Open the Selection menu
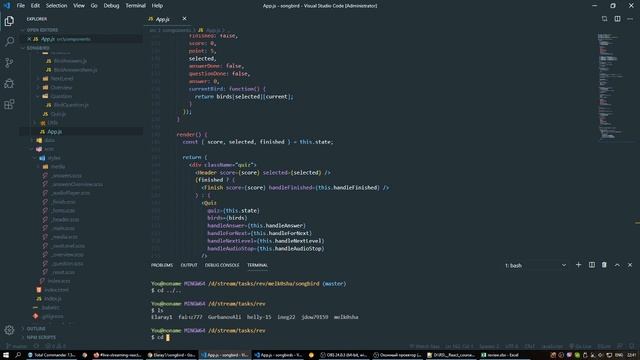Screen dimensions: 640x360 pyautogui.click(x=56, y=6)
